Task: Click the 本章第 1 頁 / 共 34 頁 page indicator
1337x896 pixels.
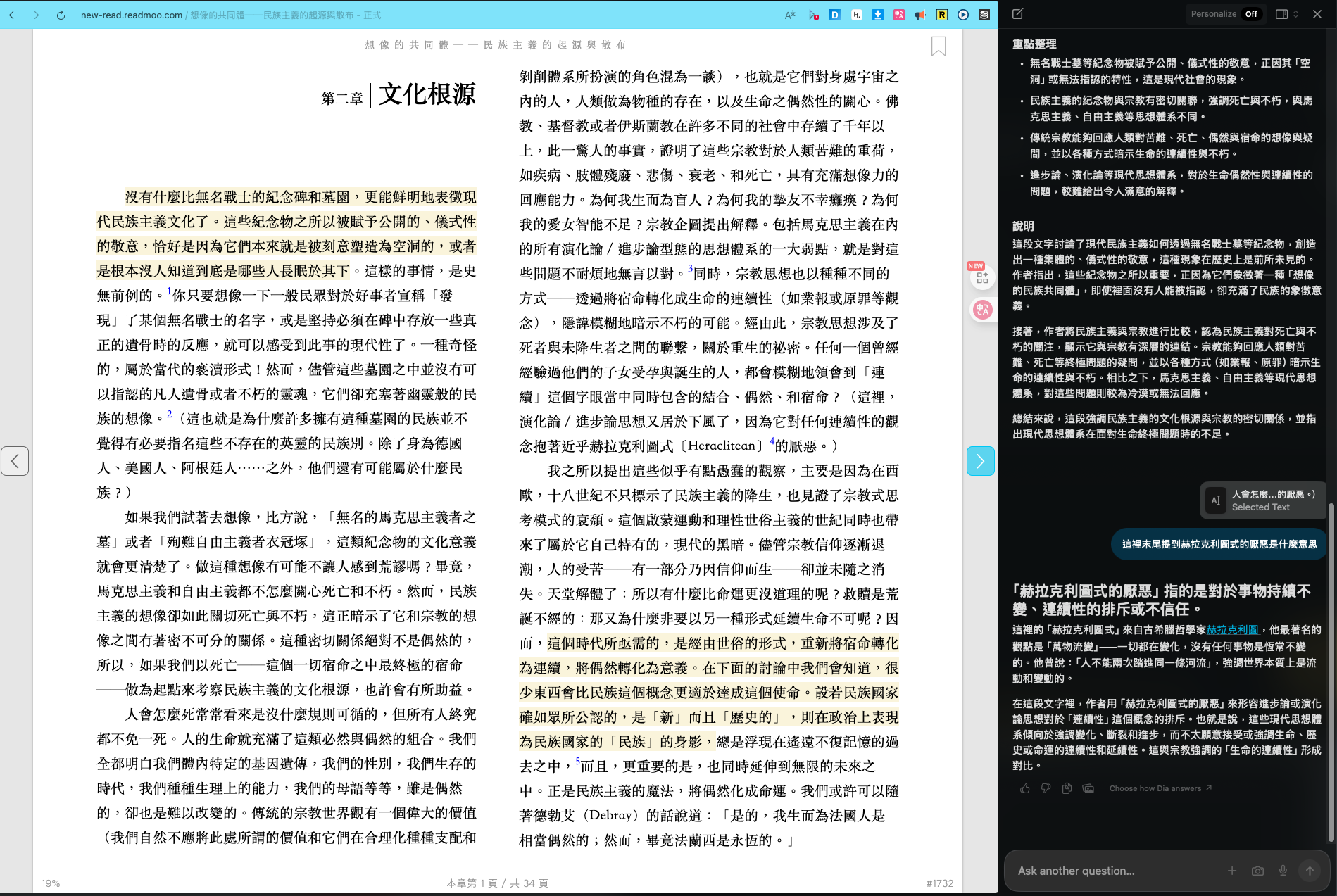Action: [x=497, y=883]
